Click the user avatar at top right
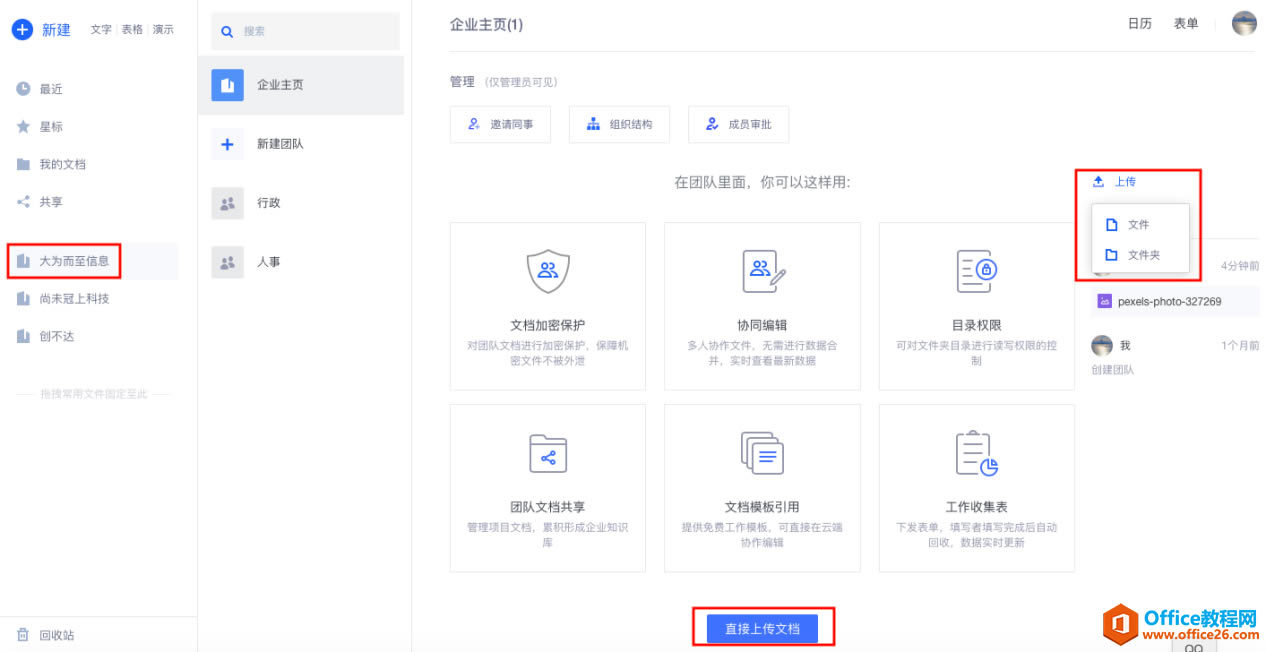The height and width of the screenshot is (652, 1266). (1243, 24)
